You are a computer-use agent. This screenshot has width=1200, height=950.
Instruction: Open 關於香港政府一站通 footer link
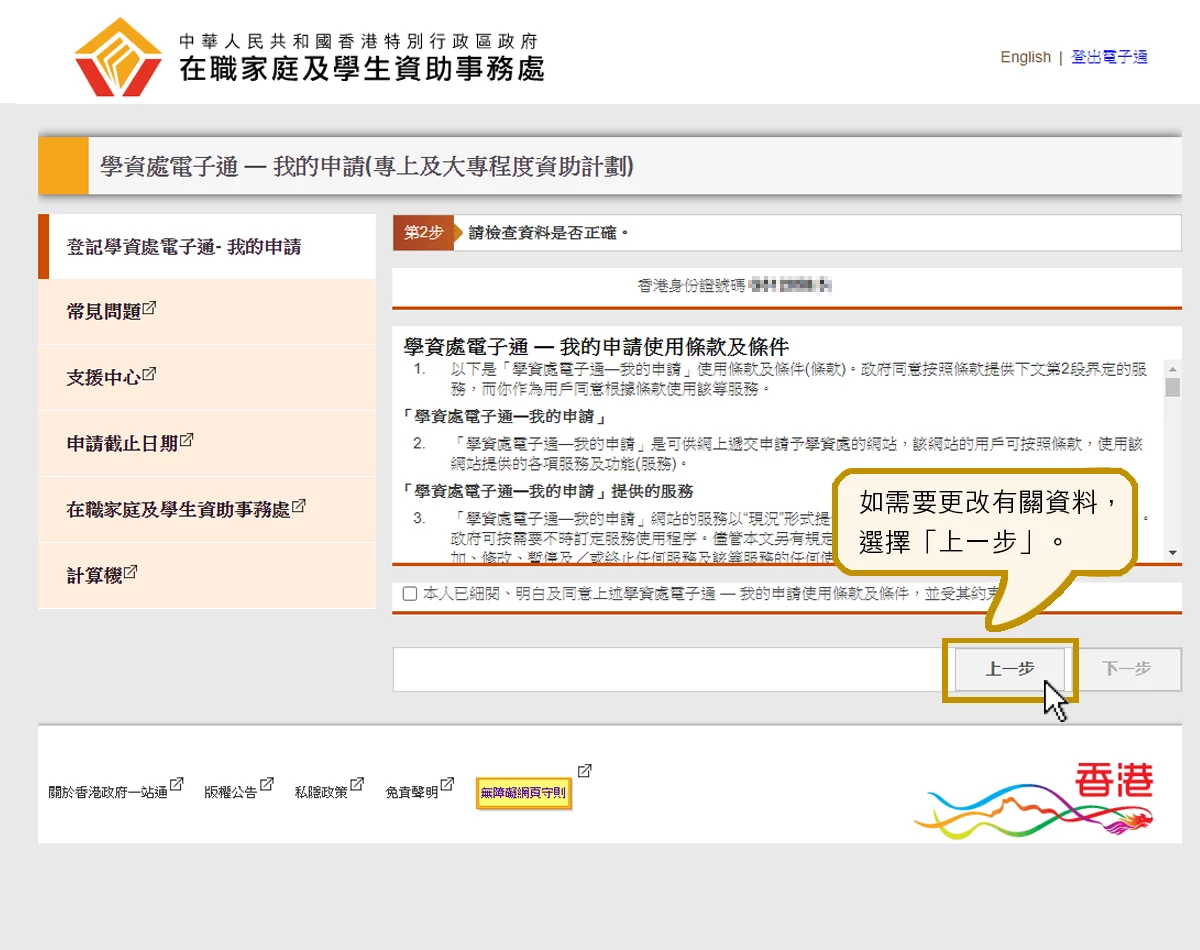[108, 793]
